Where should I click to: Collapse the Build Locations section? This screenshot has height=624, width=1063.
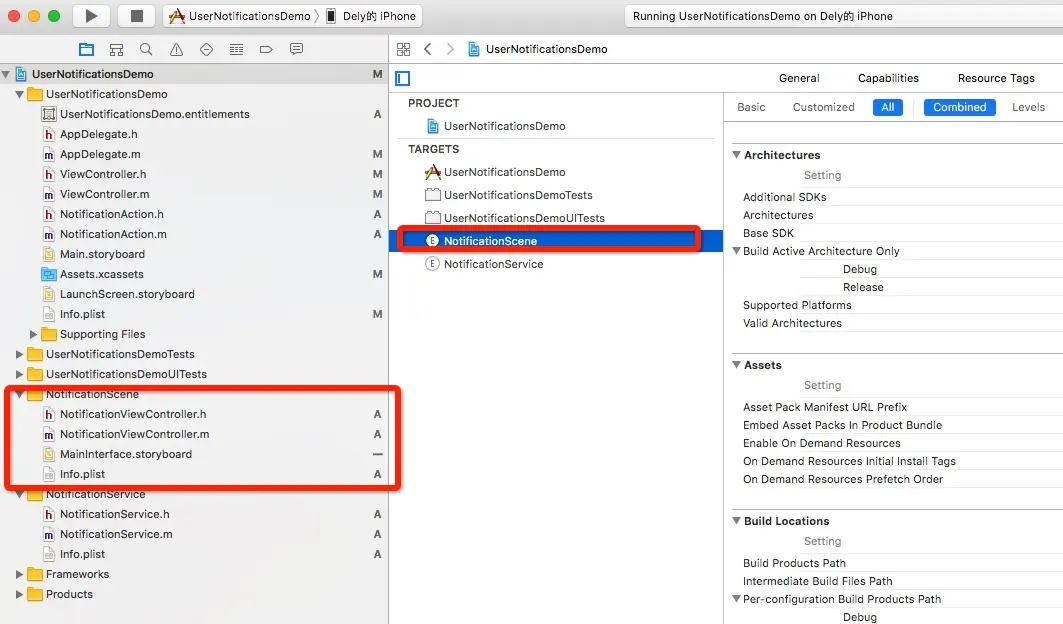coord(737,521)
